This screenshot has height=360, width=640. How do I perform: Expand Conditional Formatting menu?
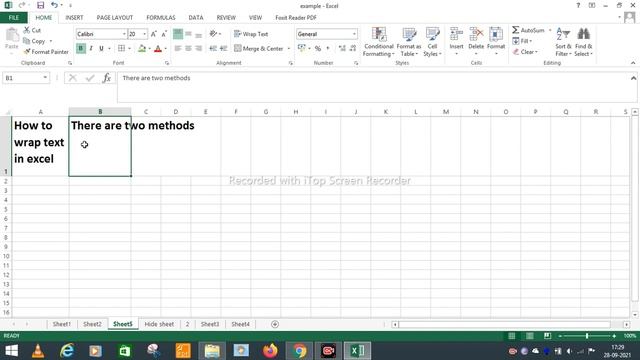coord(378,42)
